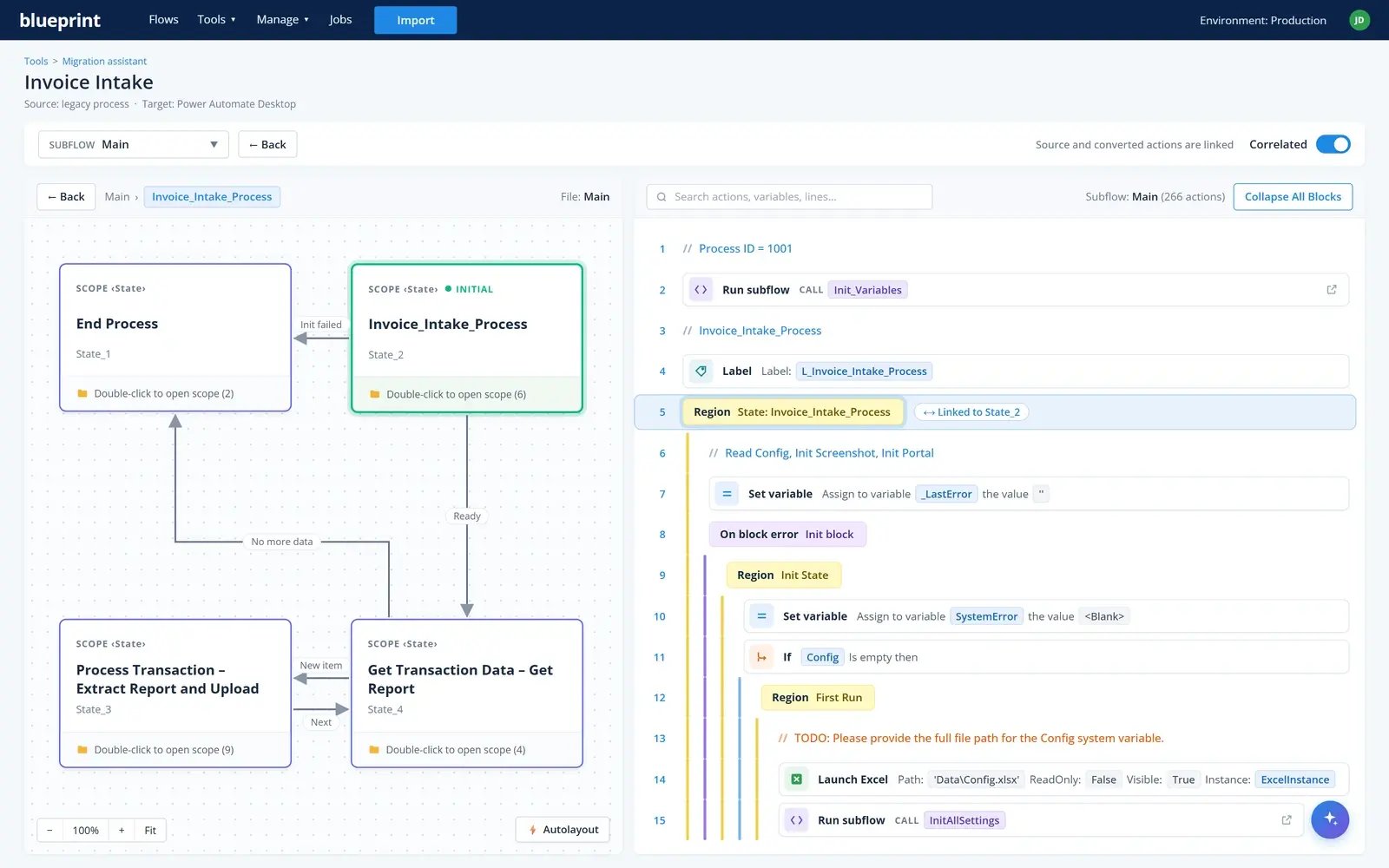Image resolution: width=1389 pixels, height=868 pixels.
Task: Collapse the Region Init State block
Action: 783,575
